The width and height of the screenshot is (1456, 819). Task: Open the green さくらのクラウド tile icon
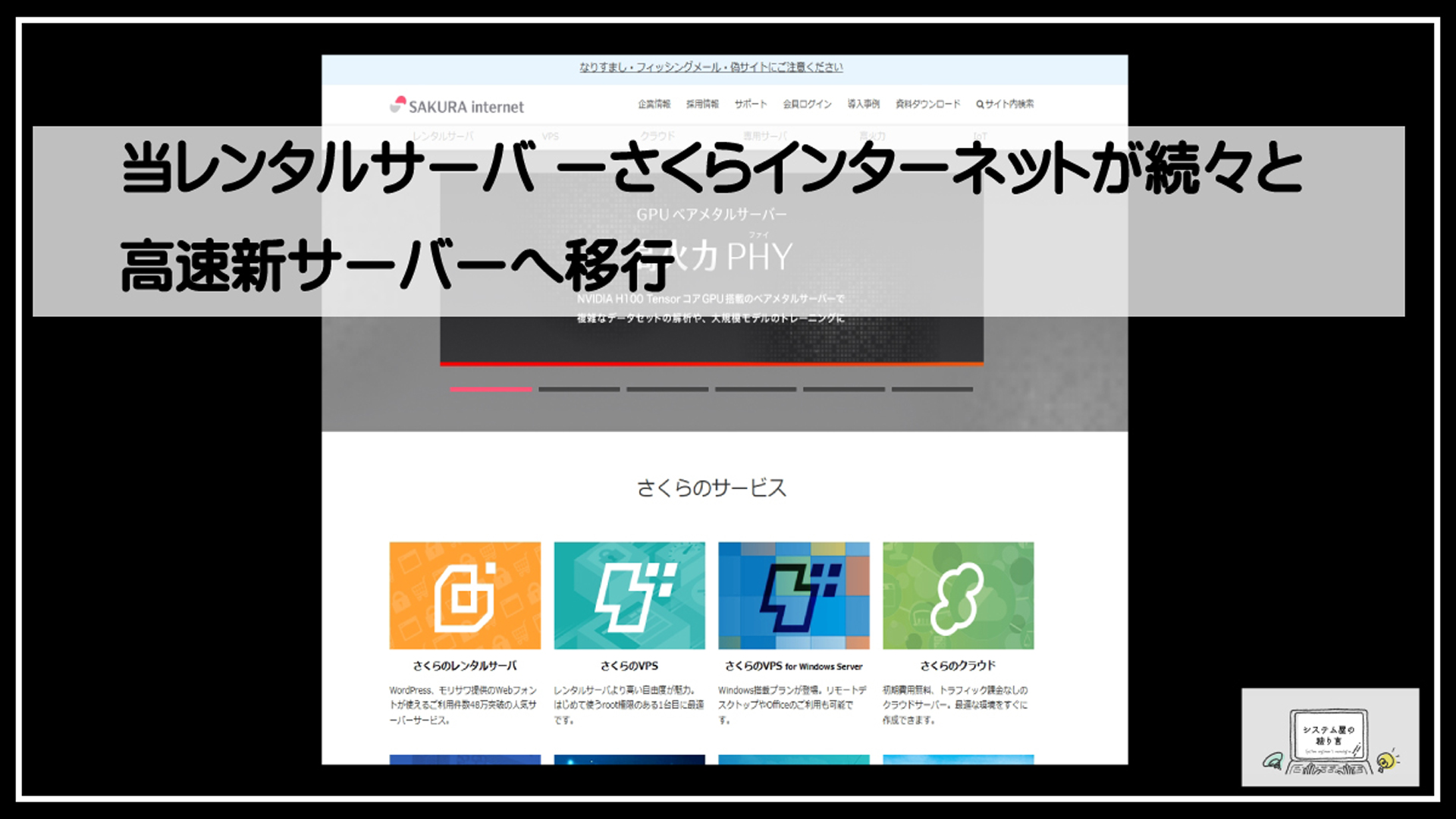tap(959, 595)
